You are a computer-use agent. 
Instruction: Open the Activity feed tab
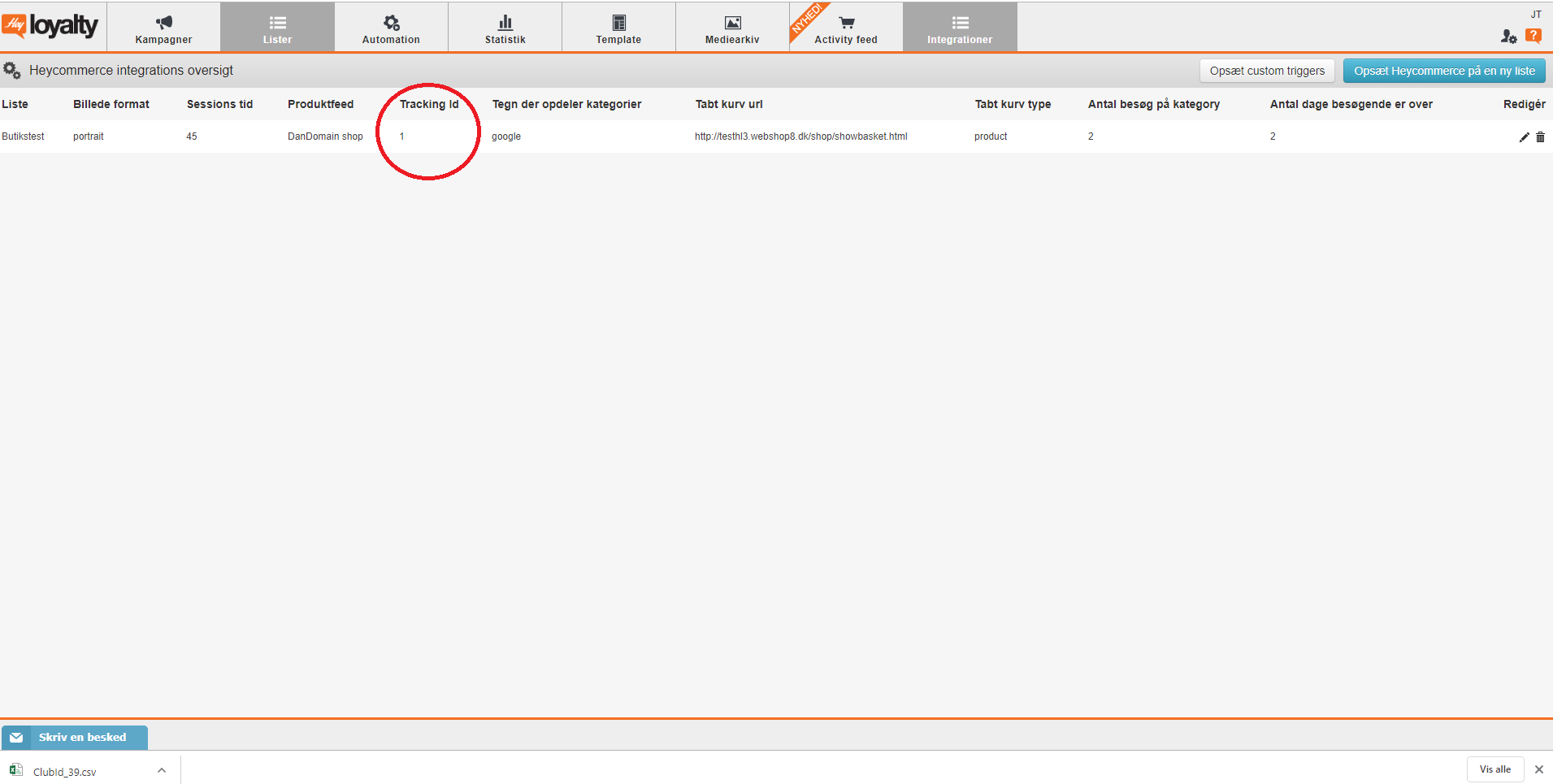coord(846,28)
